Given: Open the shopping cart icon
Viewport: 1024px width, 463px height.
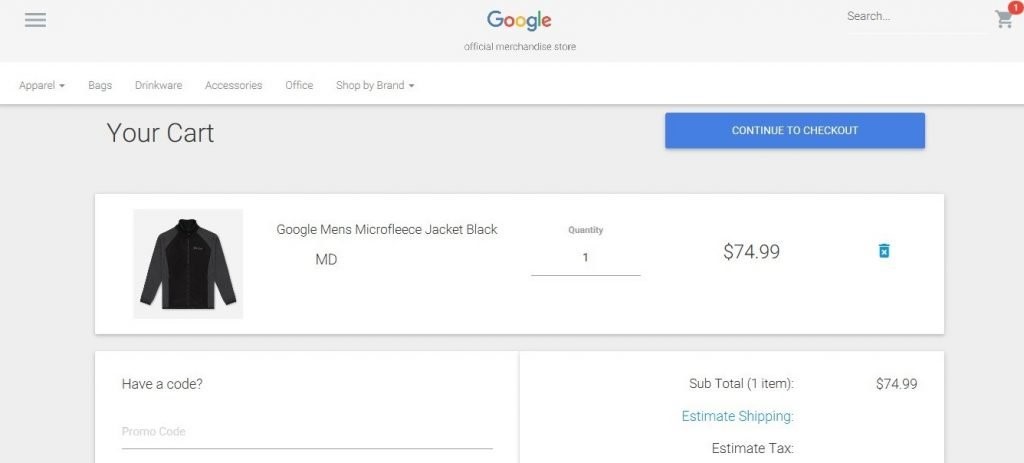Looking at the screenshot, I should [1003, 19].
